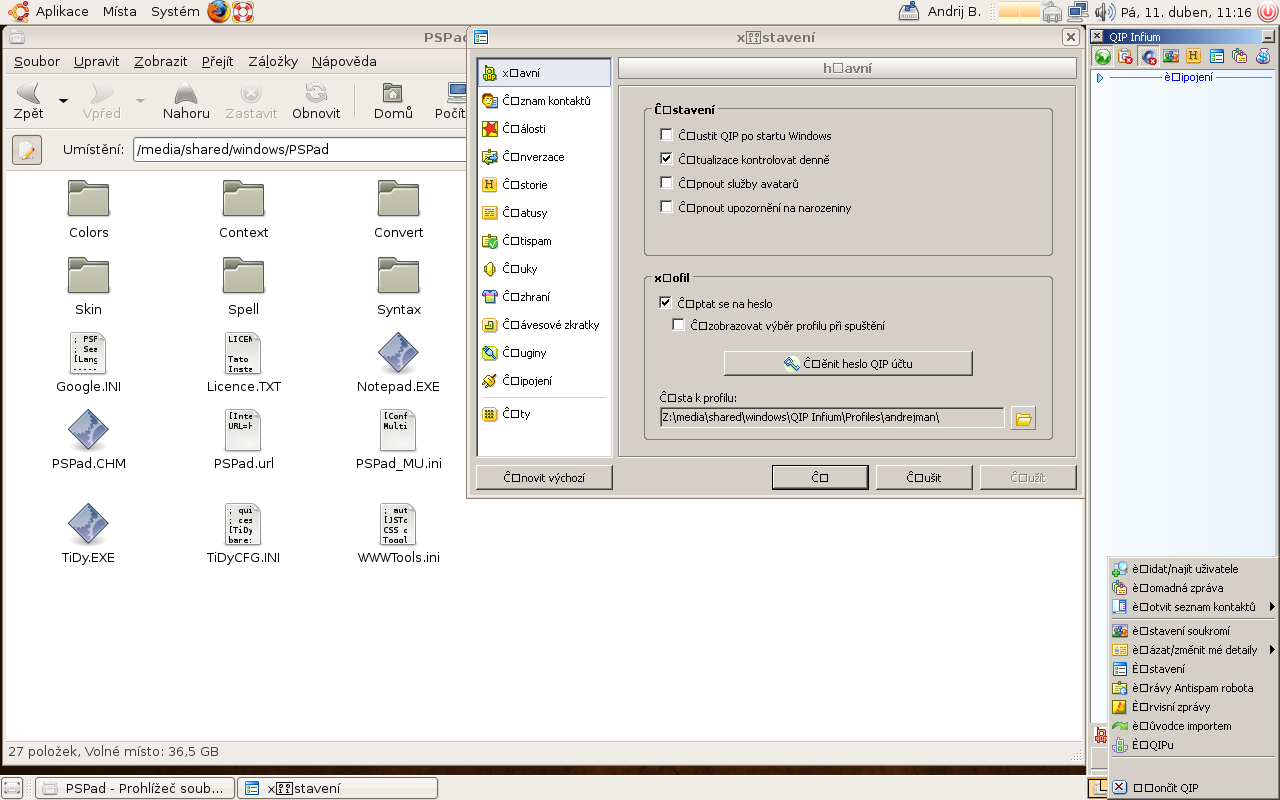Click Obnovit reload button in file browser
Screen dimensions: 1280x800
click(316, 100)
